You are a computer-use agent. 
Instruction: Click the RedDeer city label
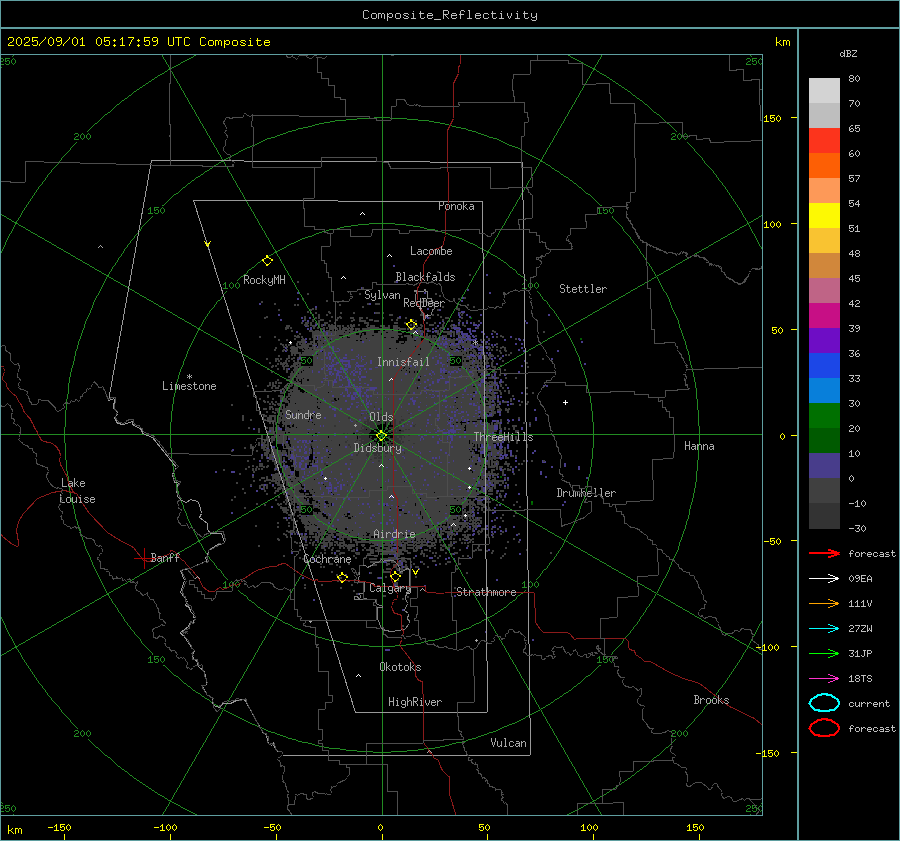[x=424, y=303]
